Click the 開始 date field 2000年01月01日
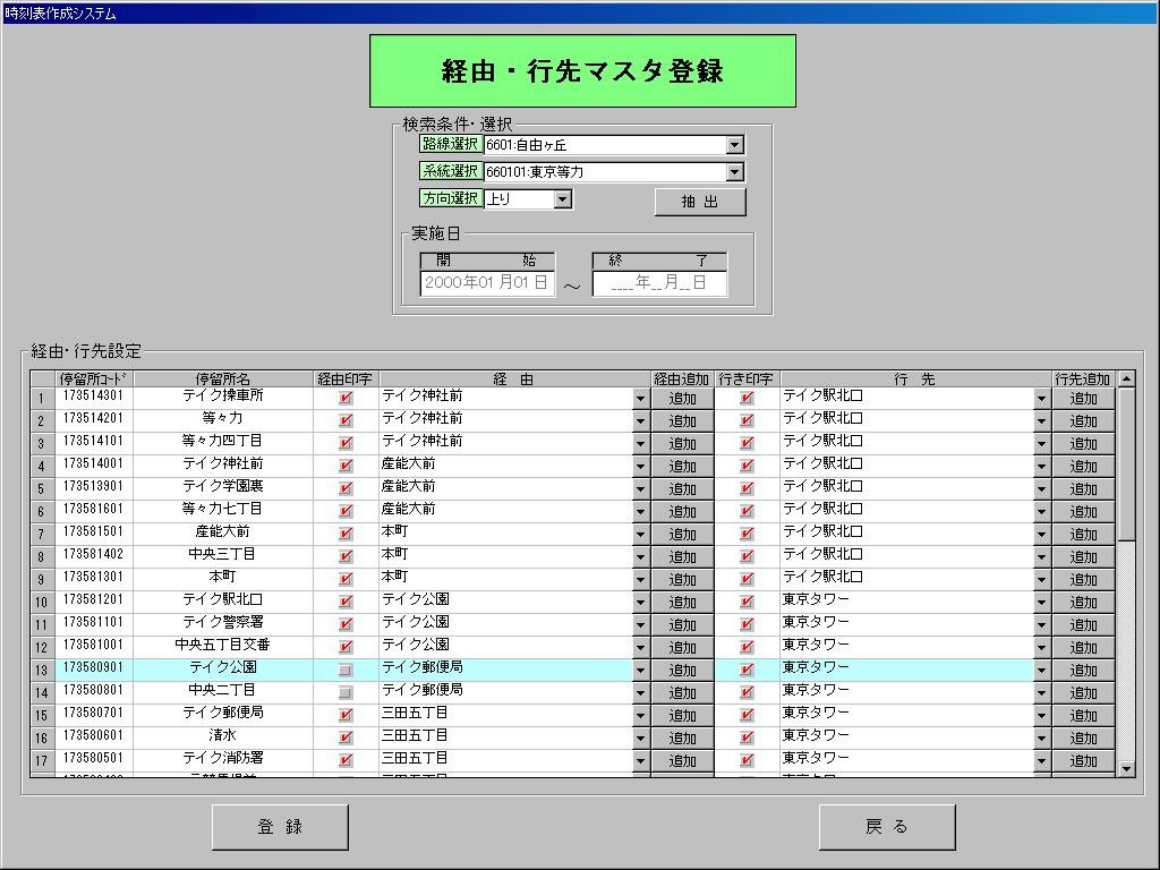 pyautogui.click(x=487, y=283)
